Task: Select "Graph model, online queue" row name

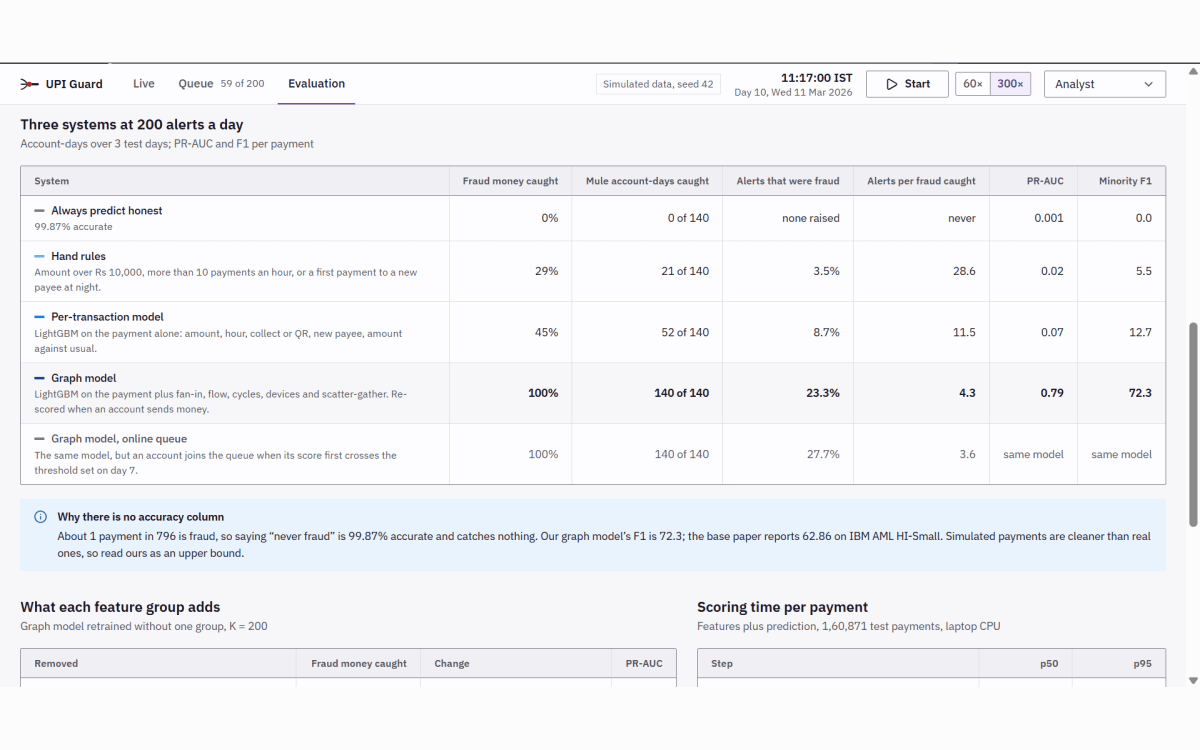Action: [x=119, y=439]
